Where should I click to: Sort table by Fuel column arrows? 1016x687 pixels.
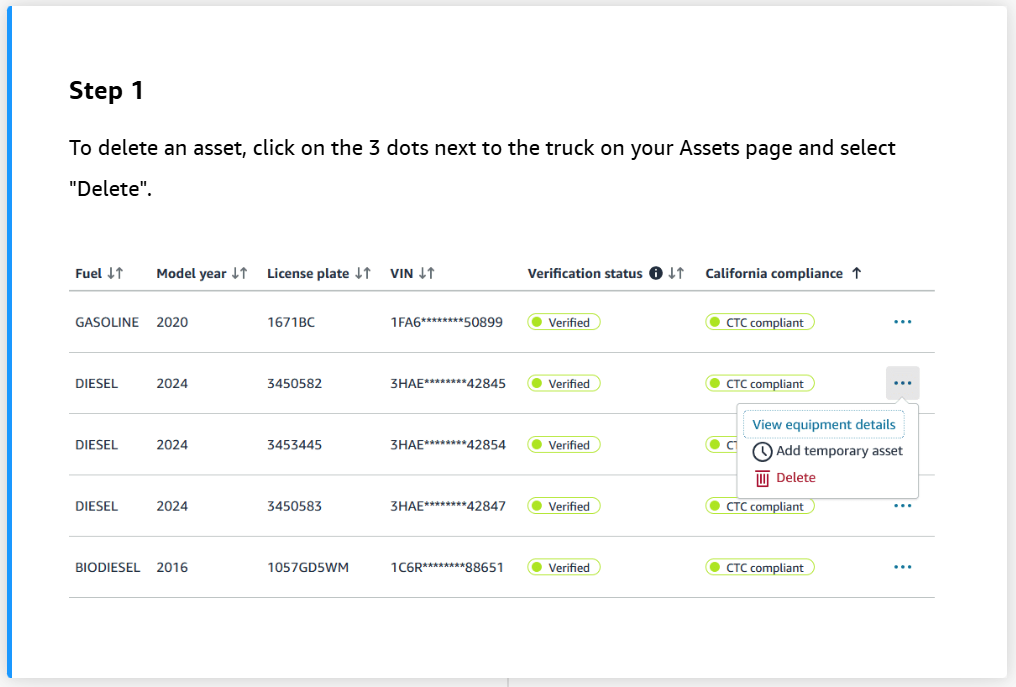pyautogui.click(x=115, y=273)
